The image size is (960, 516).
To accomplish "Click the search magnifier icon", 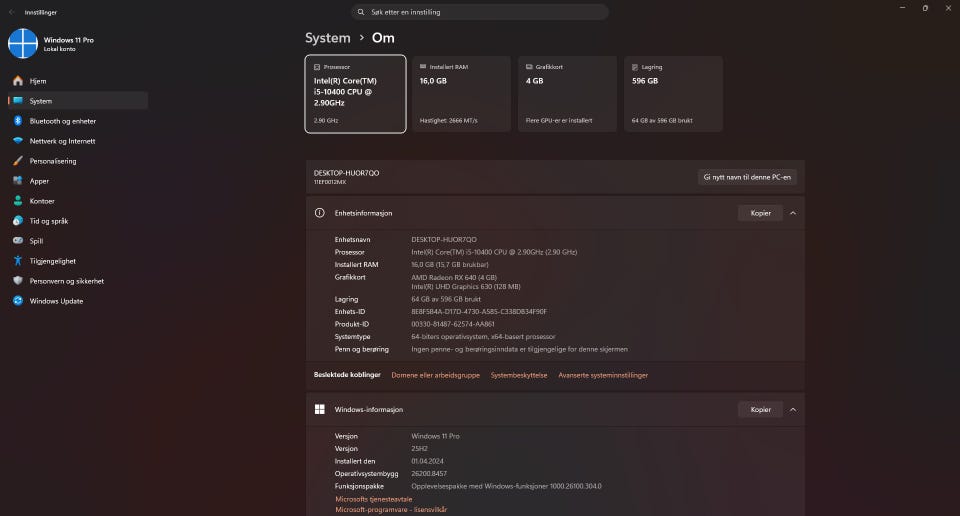I will 361,12.
